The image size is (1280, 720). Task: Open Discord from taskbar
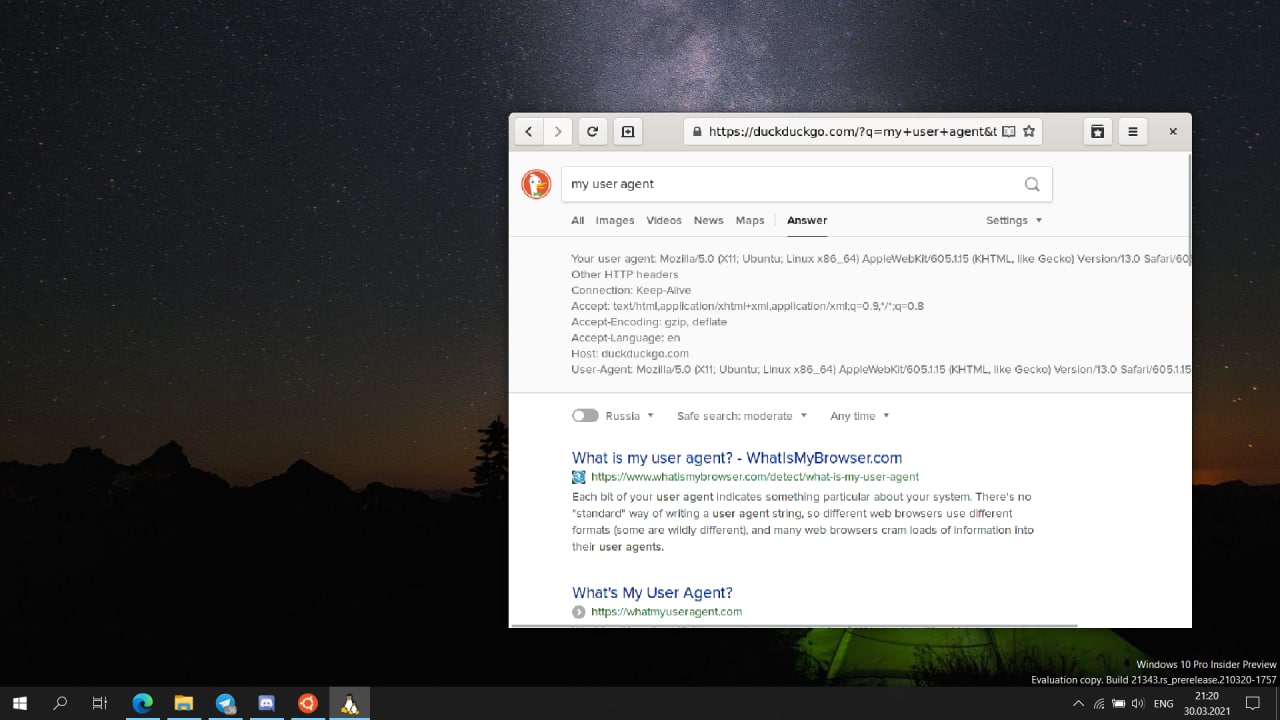click(x=266, y=703)
